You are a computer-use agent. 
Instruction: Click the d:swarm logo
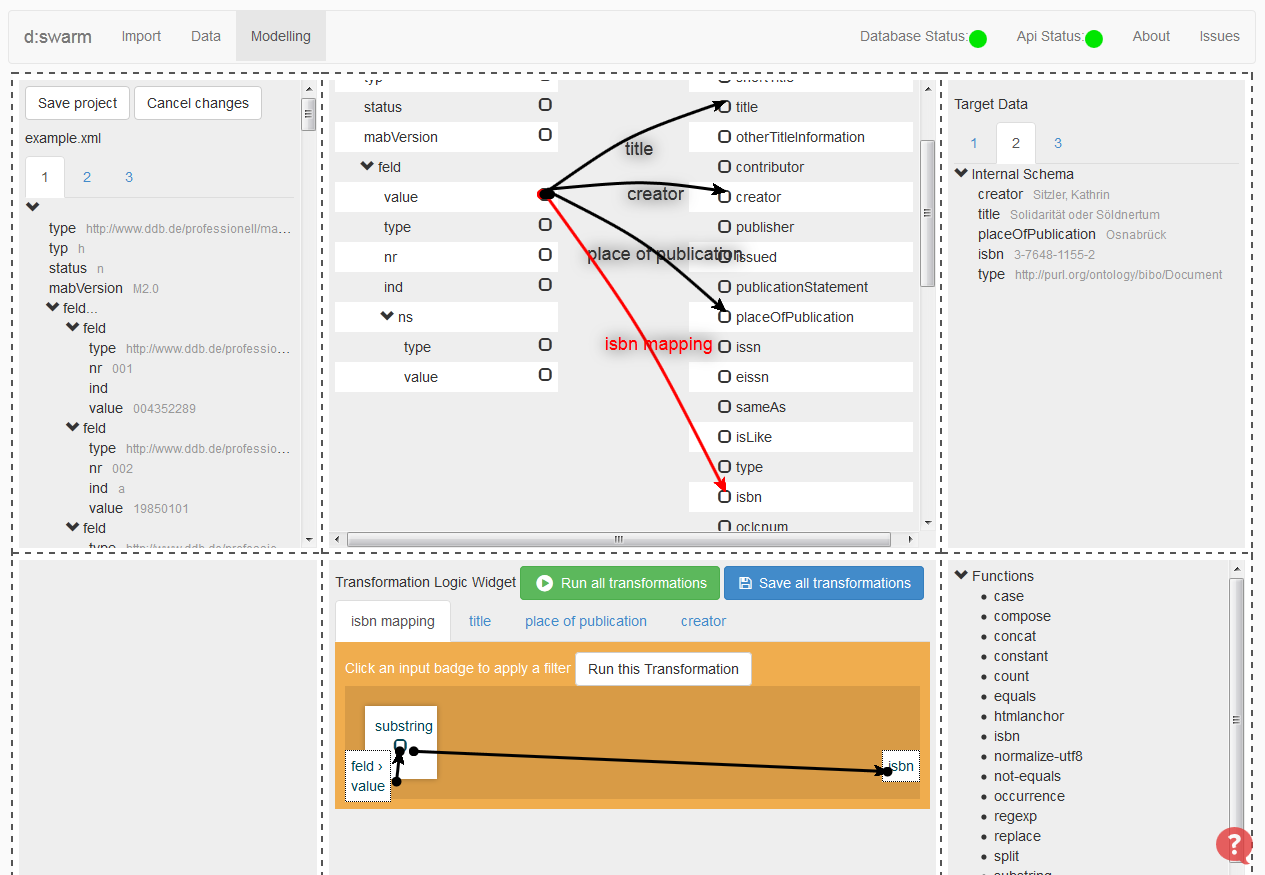click(58, 37)
